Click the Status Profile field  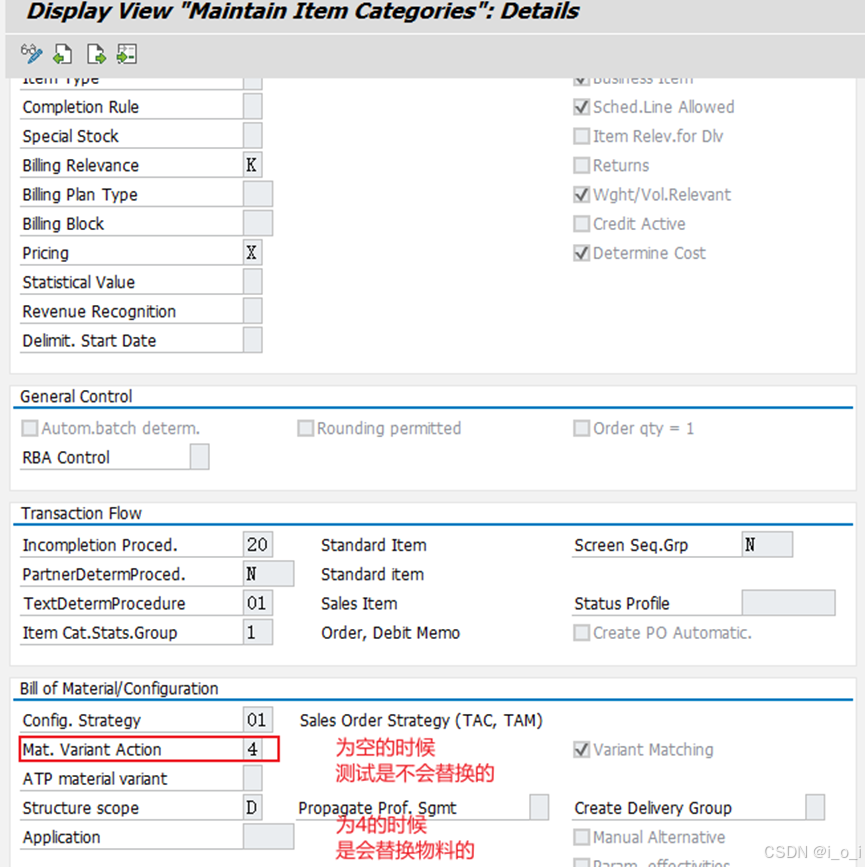(x=789, y=603)
